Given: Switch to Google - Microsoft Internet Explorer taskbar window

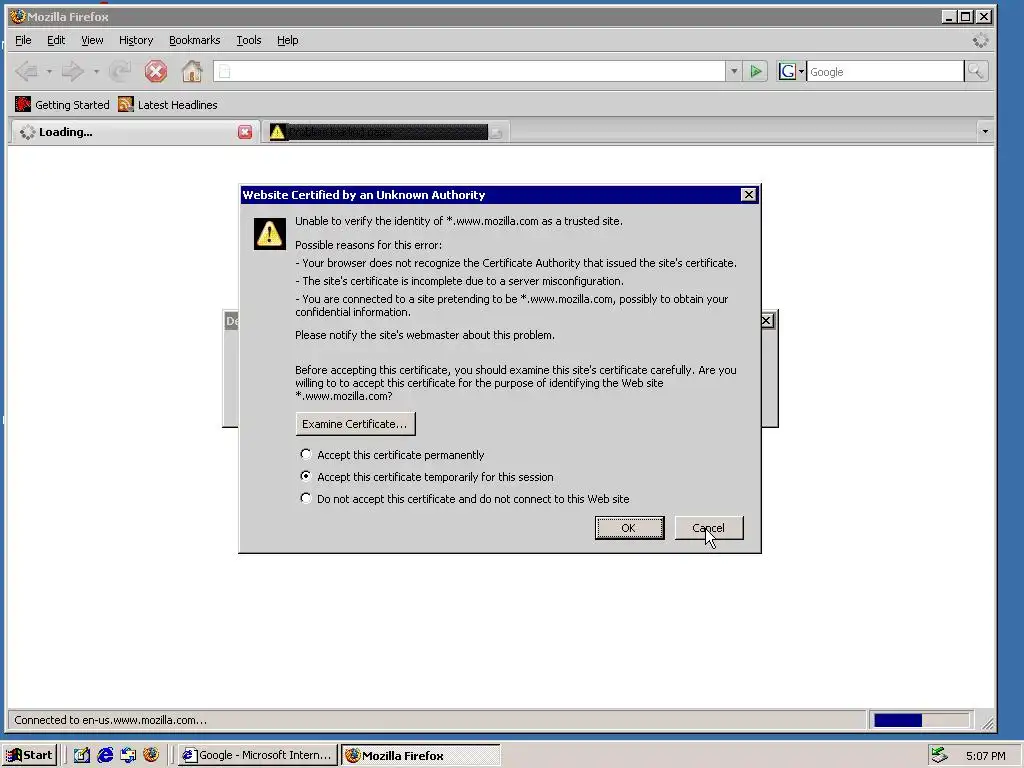Looking at the screenshot, I should click(x=257, y=755).
